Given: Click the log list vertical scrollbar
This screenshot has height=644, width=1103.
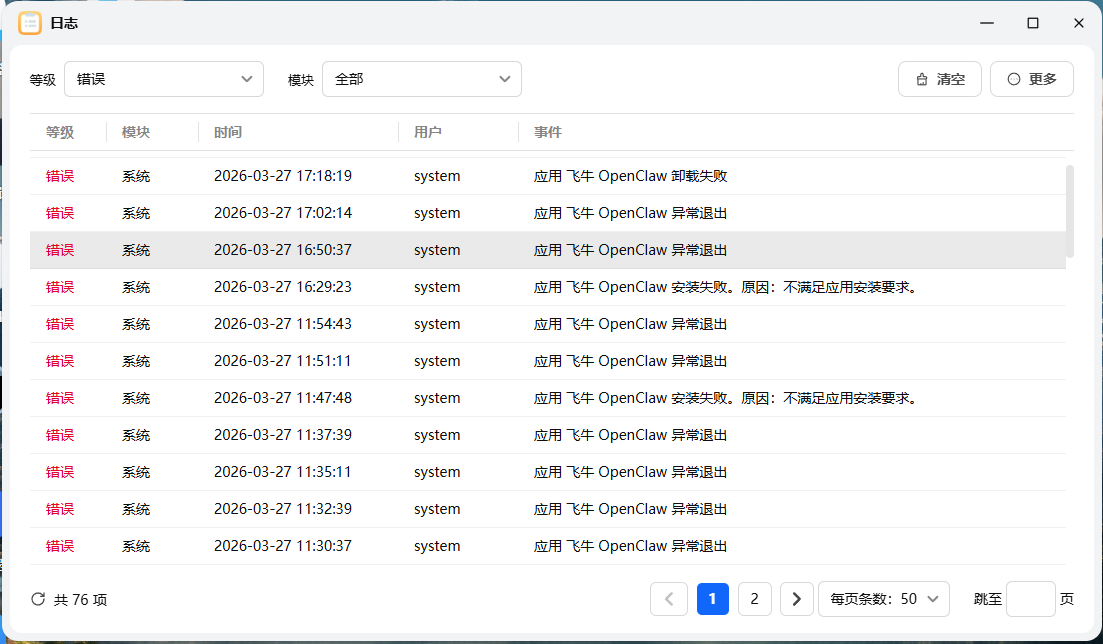Looking at the screenshot, I should [1070, 211].
